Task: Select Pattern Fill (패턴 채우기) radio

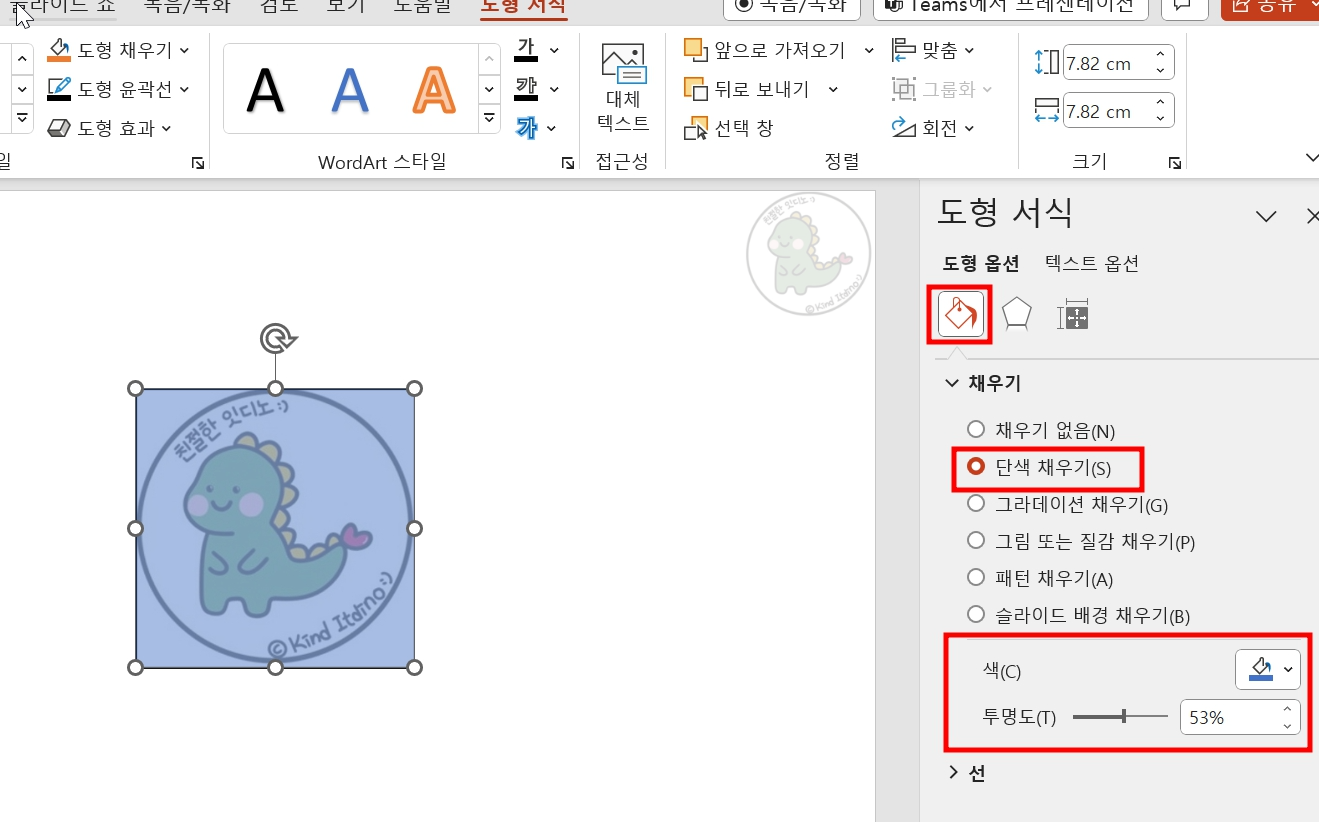Action: click(x=976, y=578)
